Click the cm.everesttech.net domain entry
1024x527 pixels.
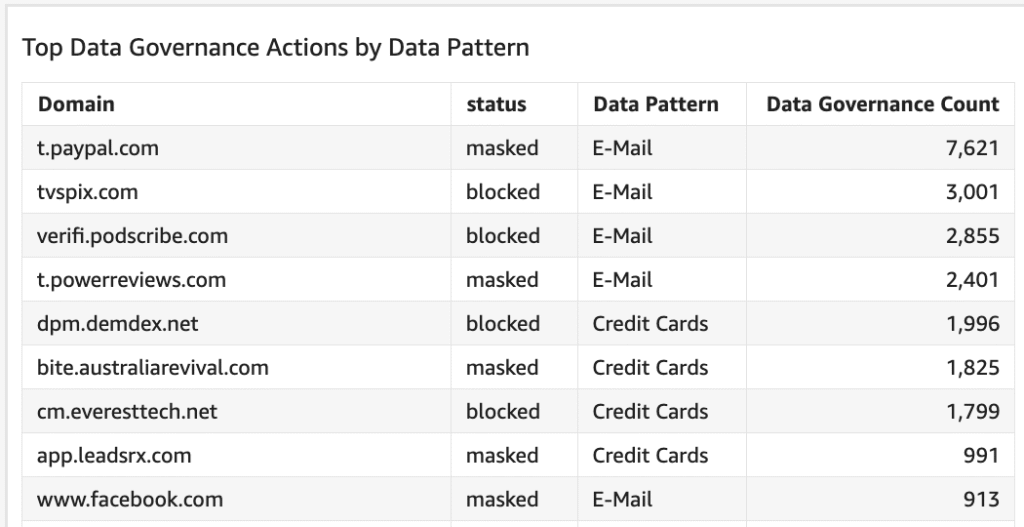point(127,412)
